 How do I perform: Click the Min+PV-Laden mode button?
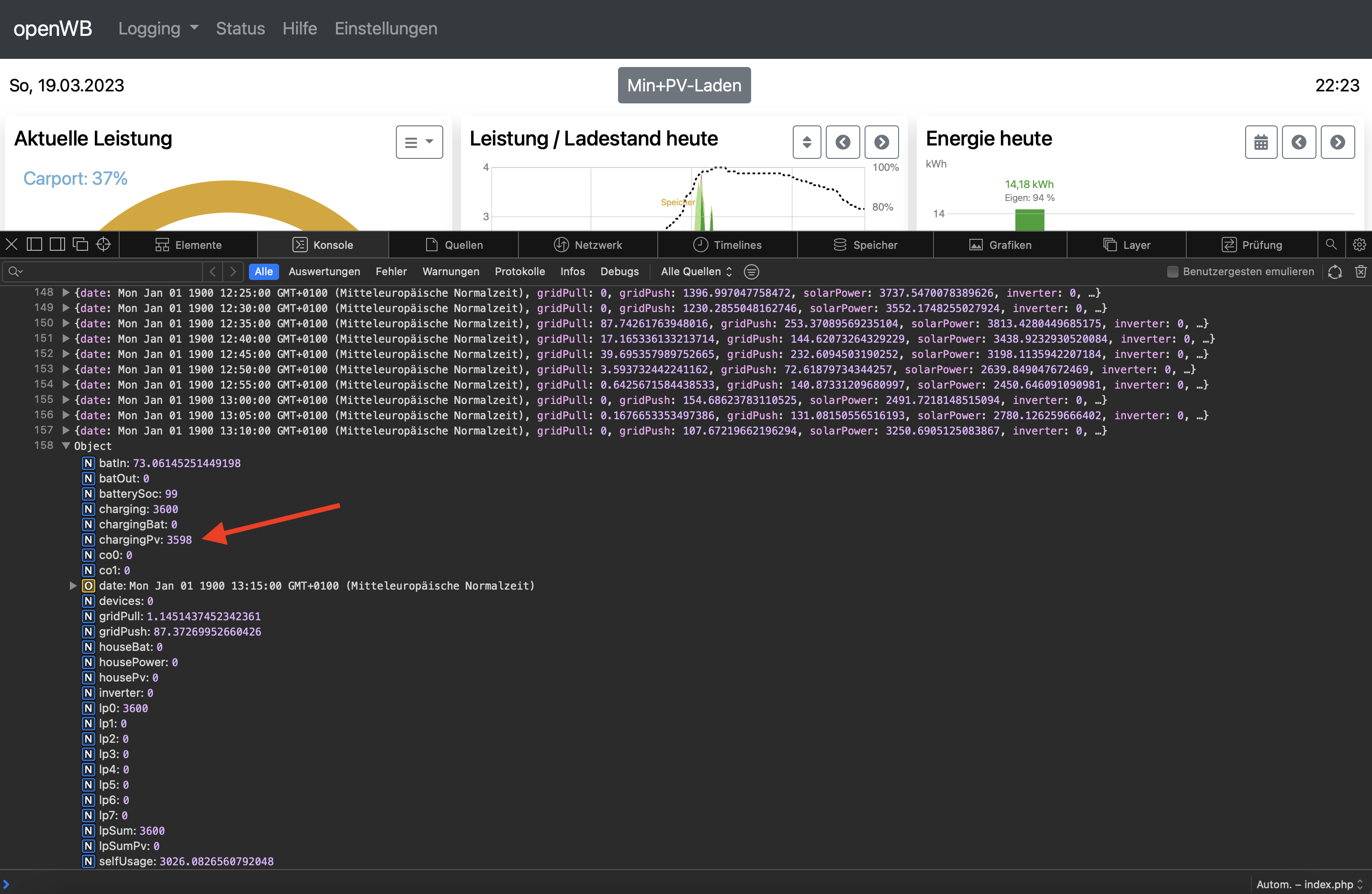[x=684, y=85]
